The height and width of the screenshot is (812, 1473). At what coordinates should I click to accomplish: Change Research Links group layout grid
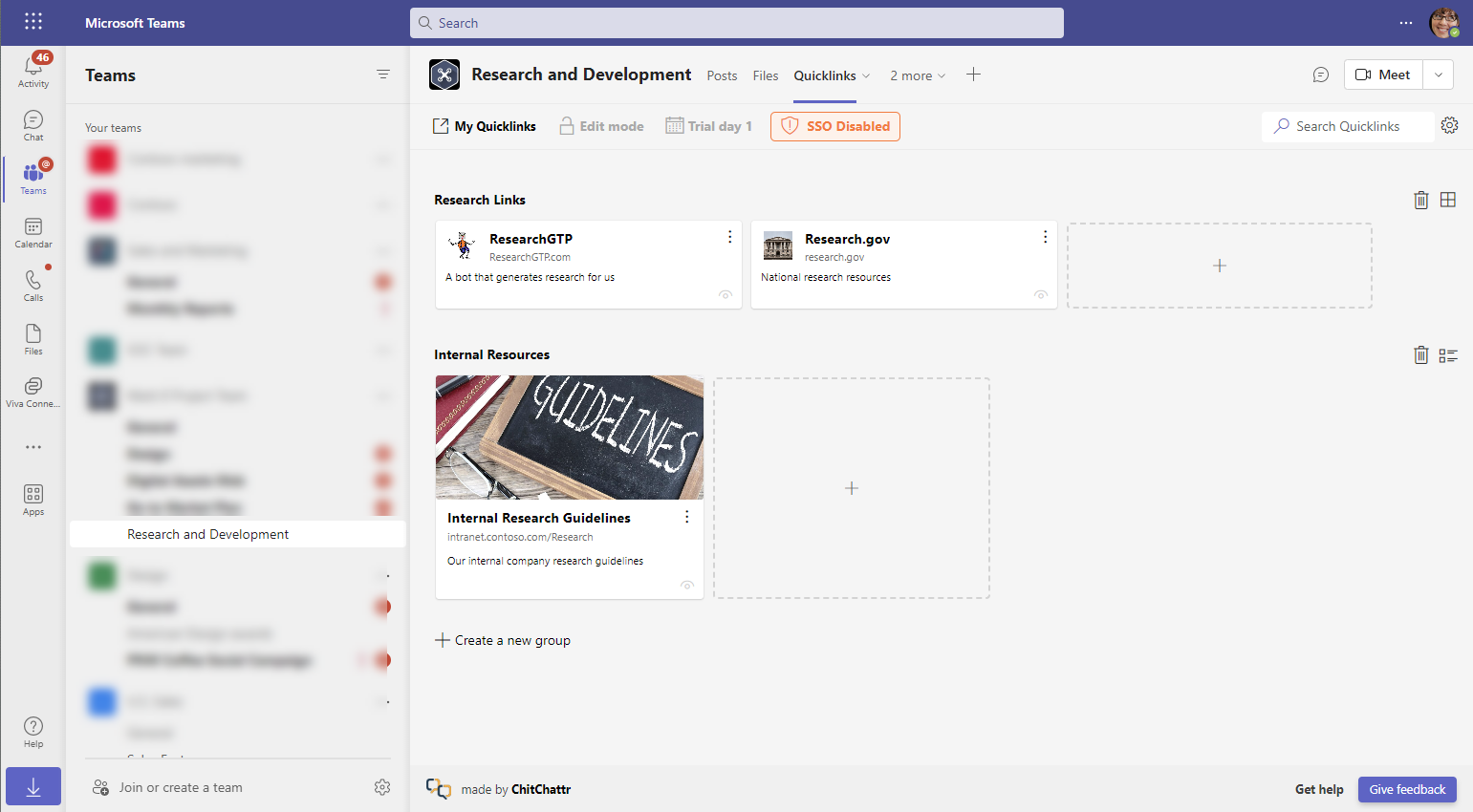pyautogui.click(x=1448, y=200)
